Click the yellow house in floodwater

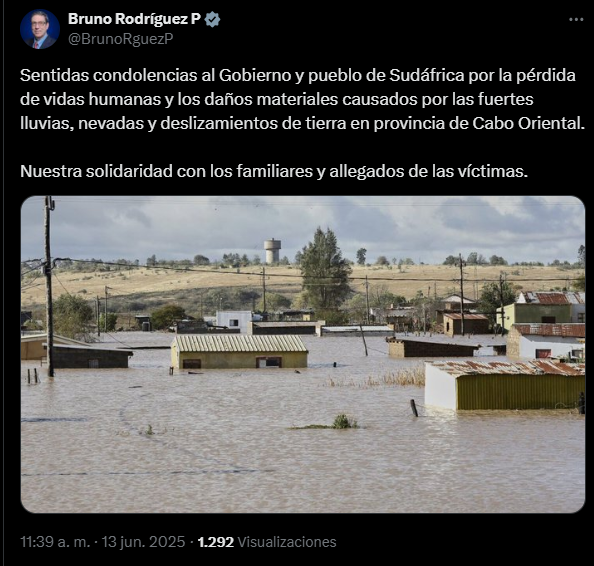pyautogui.click(x=239, y=352)
